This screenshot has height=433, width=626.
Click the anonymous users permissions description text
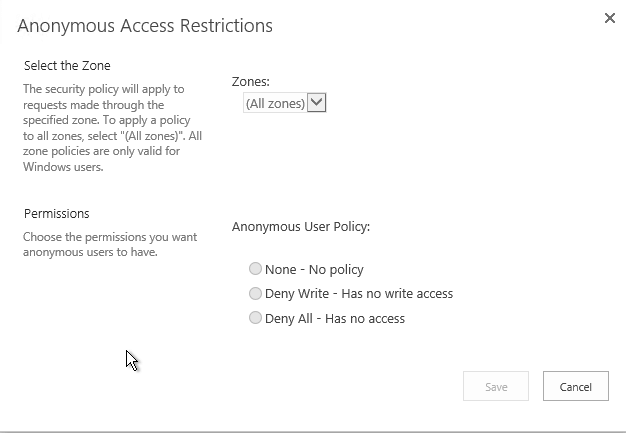tap(110, 244)
